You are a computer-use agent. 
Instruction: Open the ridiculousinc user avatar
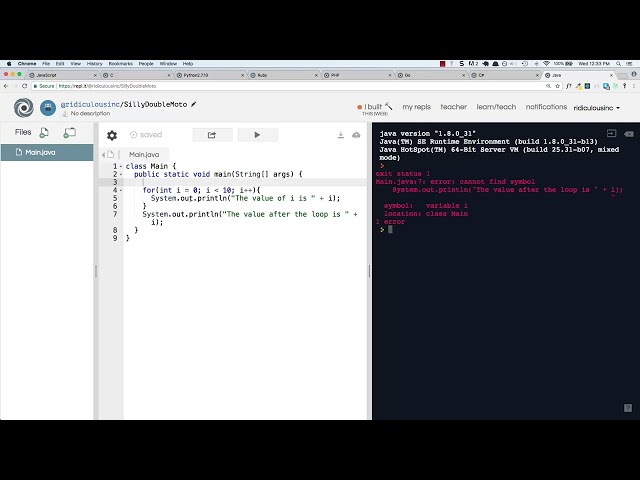coord(48,108)
